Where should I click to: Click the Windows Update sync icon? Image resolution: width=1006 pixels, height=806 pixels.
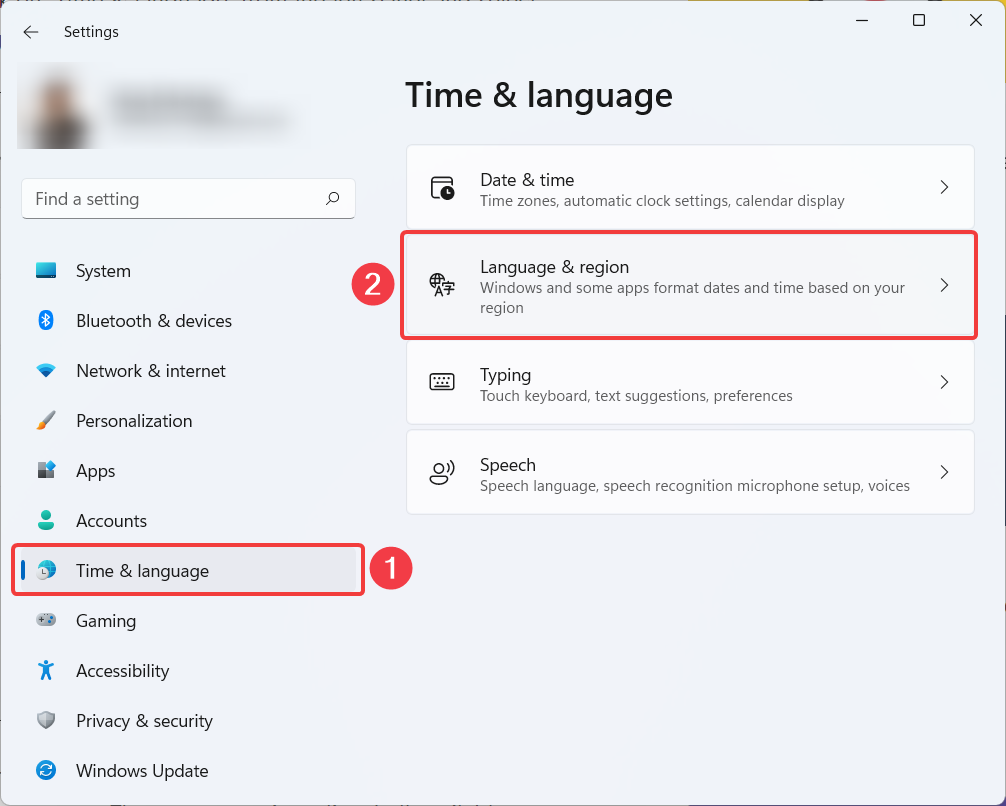[46, 770]
